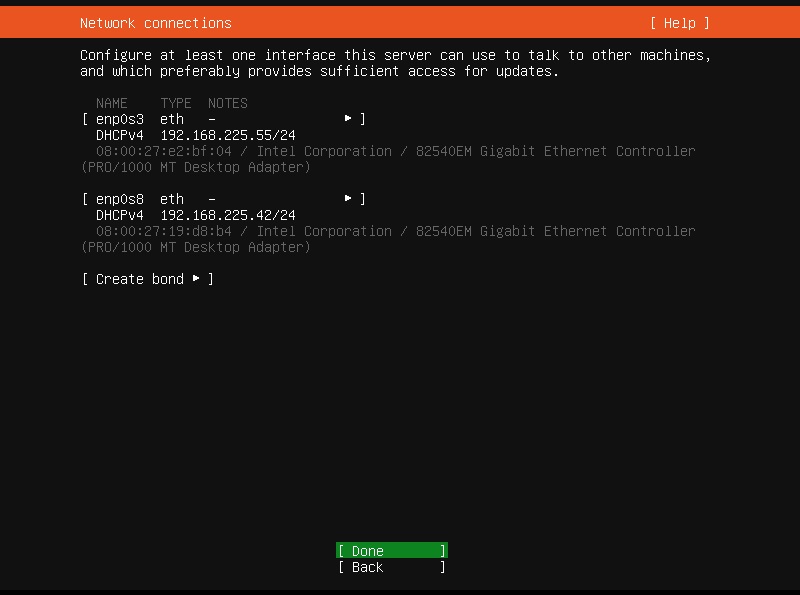Click the NOTES column header
This screenshot has width=800, height=595.
coord(227,102)
